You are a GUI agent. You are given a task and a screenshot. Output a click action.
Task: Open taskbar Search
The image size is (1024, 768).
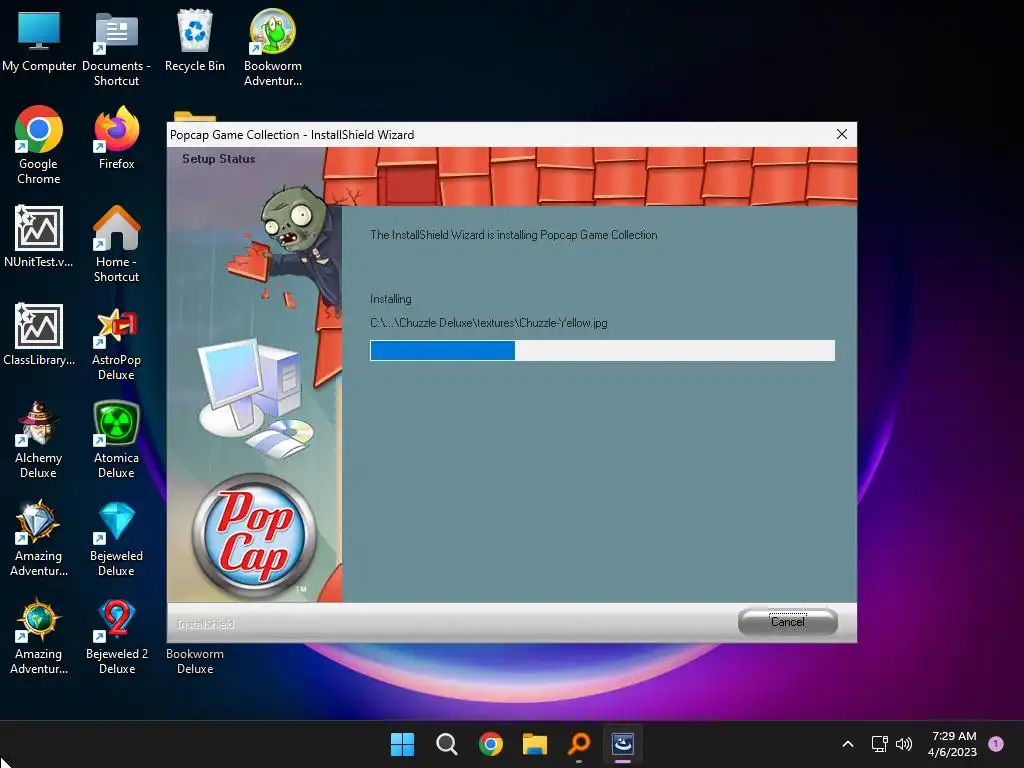point(447,744)
